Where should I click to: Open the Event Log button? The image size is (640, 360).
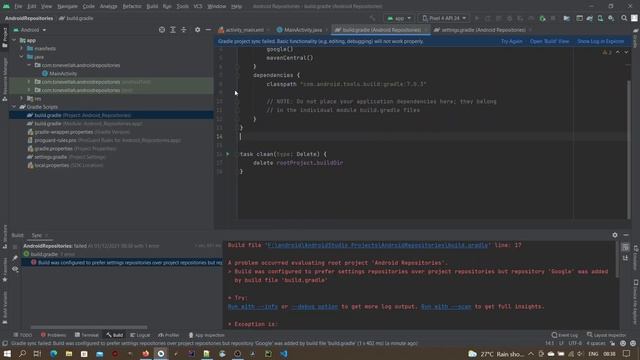pyautogui.click(x=564, y=335)
